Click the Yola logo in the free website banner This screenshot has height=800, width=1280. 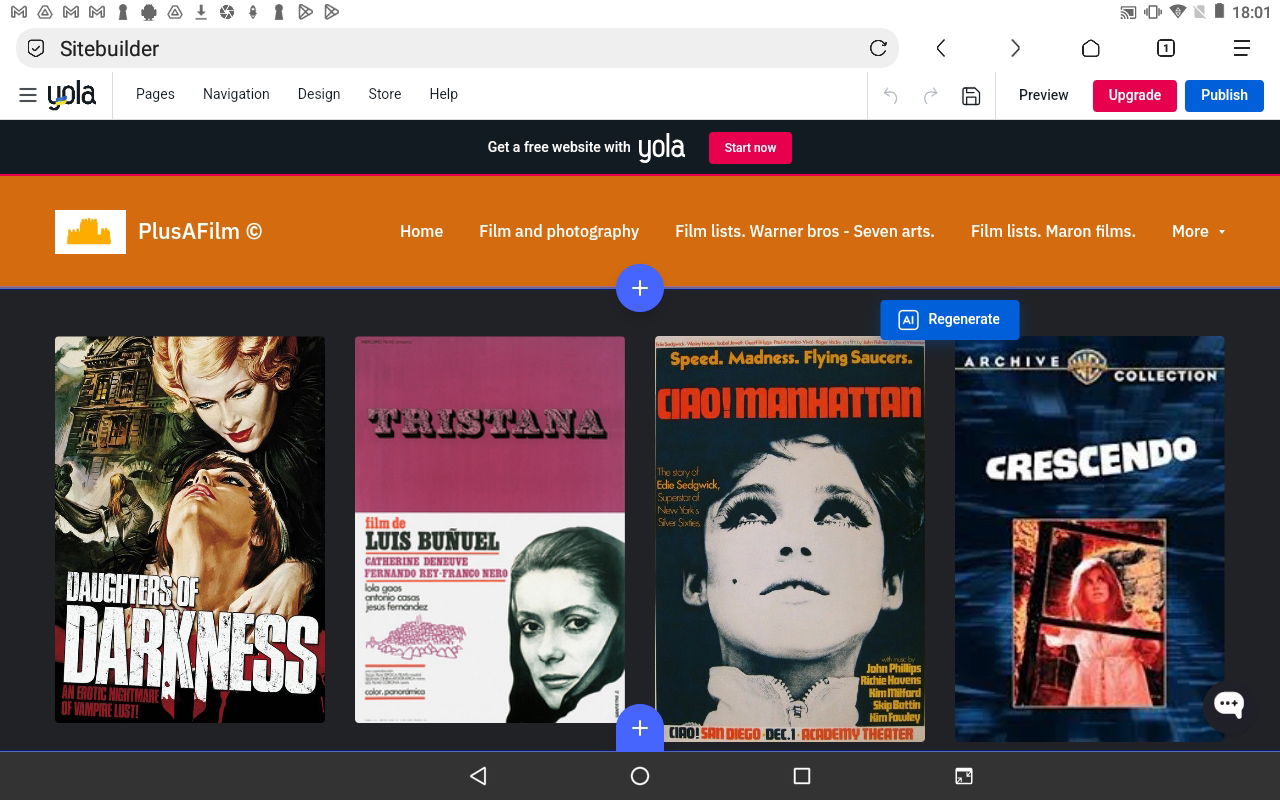click(662, 148)
